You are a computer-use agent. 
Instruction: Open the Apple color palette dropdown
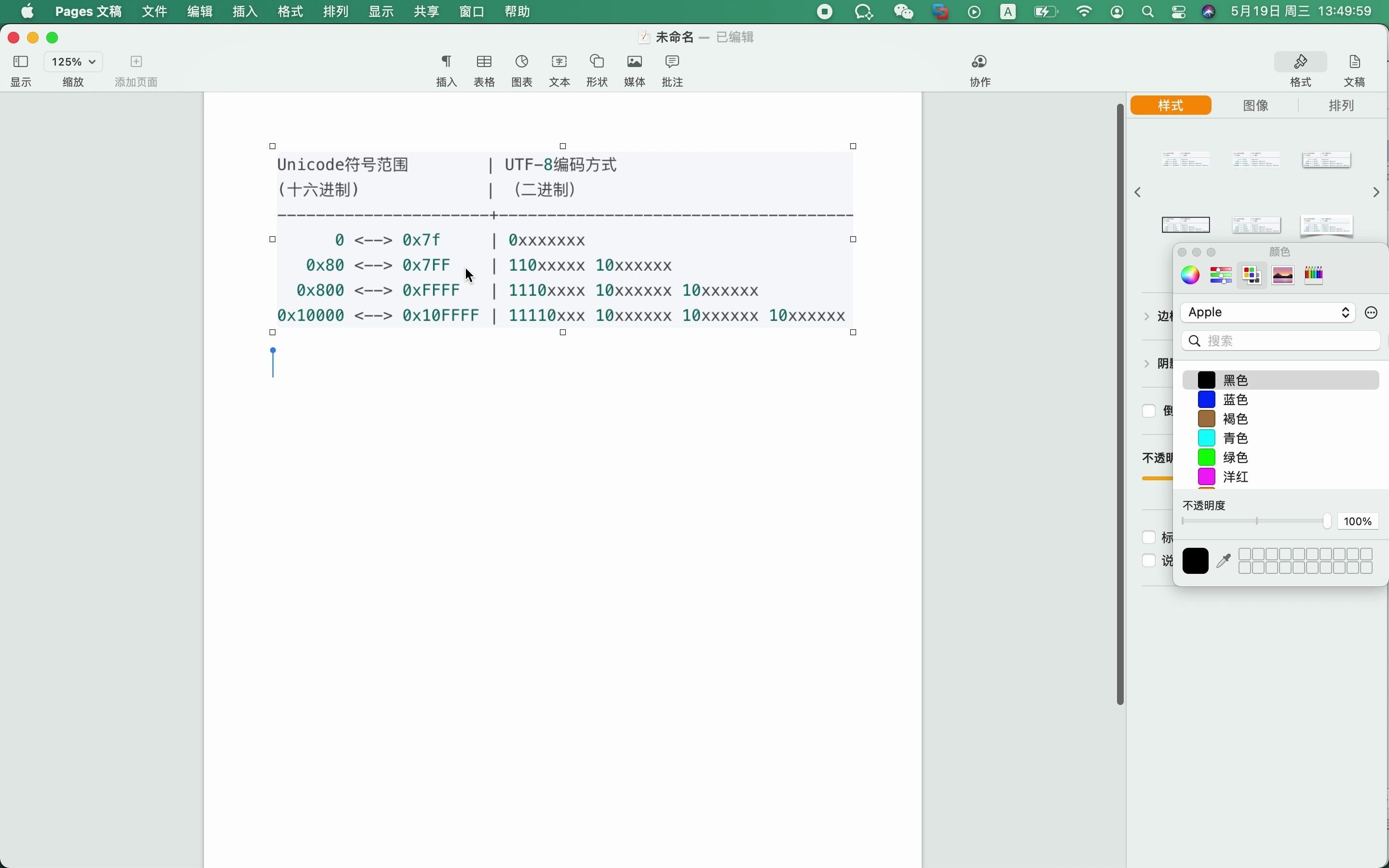click(1267, 312)
